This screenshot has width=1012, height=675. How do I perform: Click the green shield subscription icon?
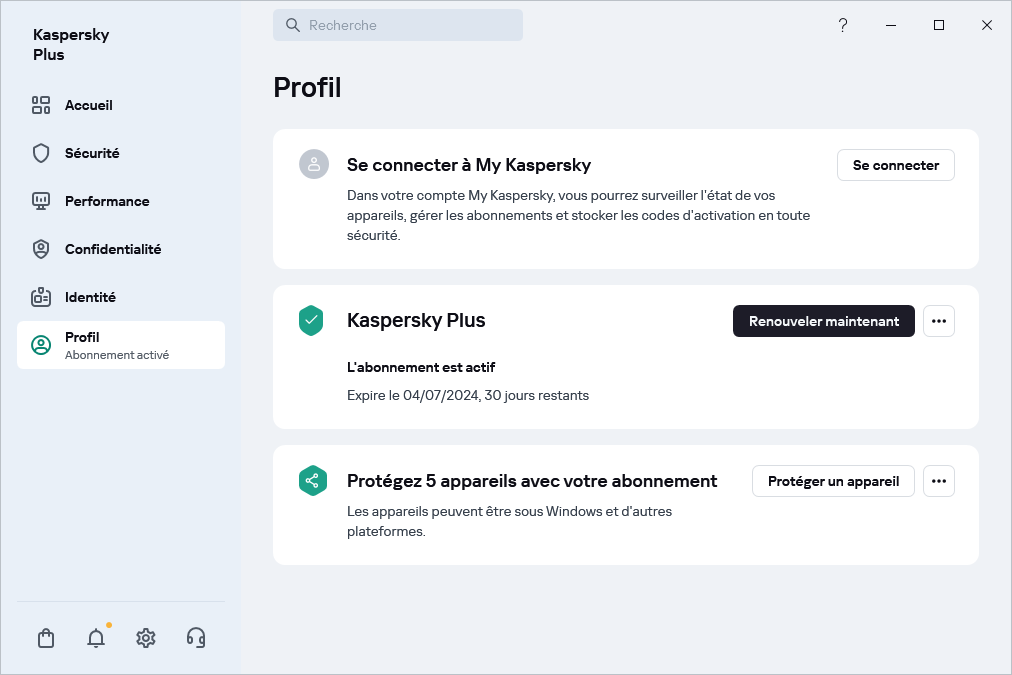(312, 321)
